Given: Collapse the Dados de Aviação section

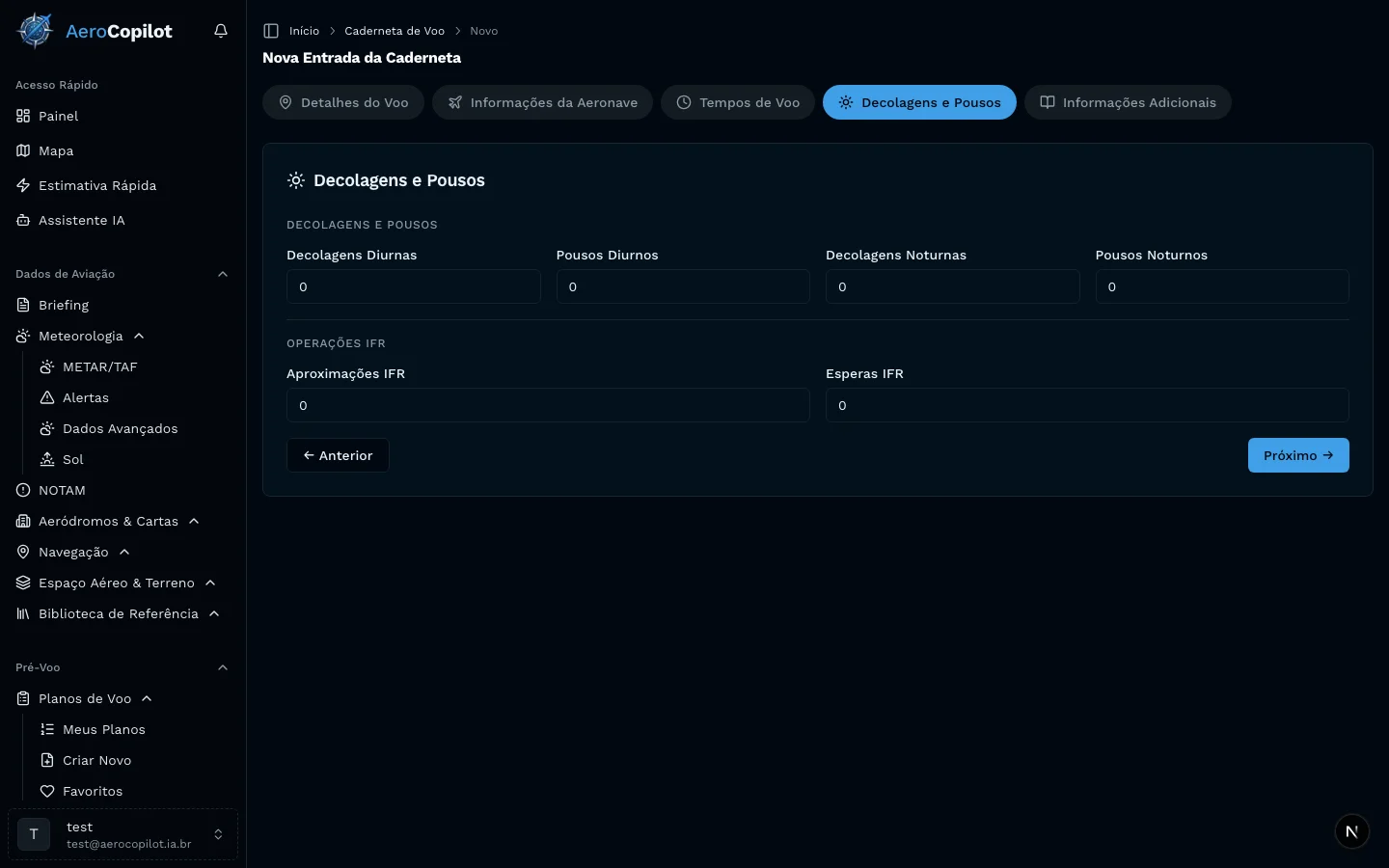Looking at the screenshot, I should [x=223, y=274].
